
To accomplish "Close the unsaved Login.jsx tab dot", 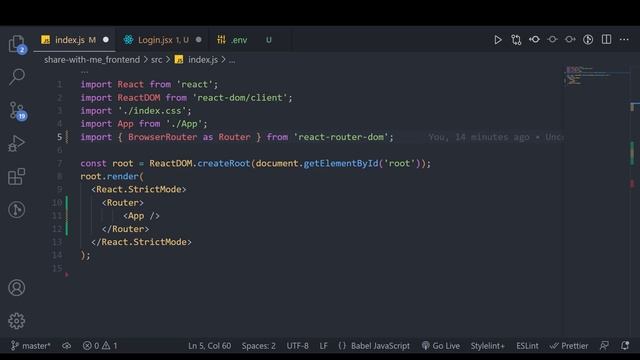I will [198, 40].
